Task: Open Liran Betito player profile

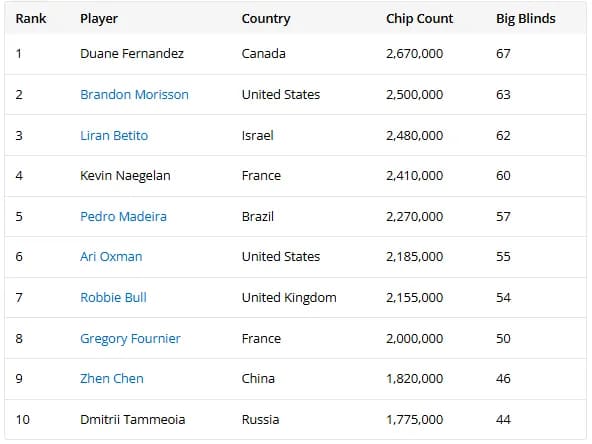Action: [114, 135]
